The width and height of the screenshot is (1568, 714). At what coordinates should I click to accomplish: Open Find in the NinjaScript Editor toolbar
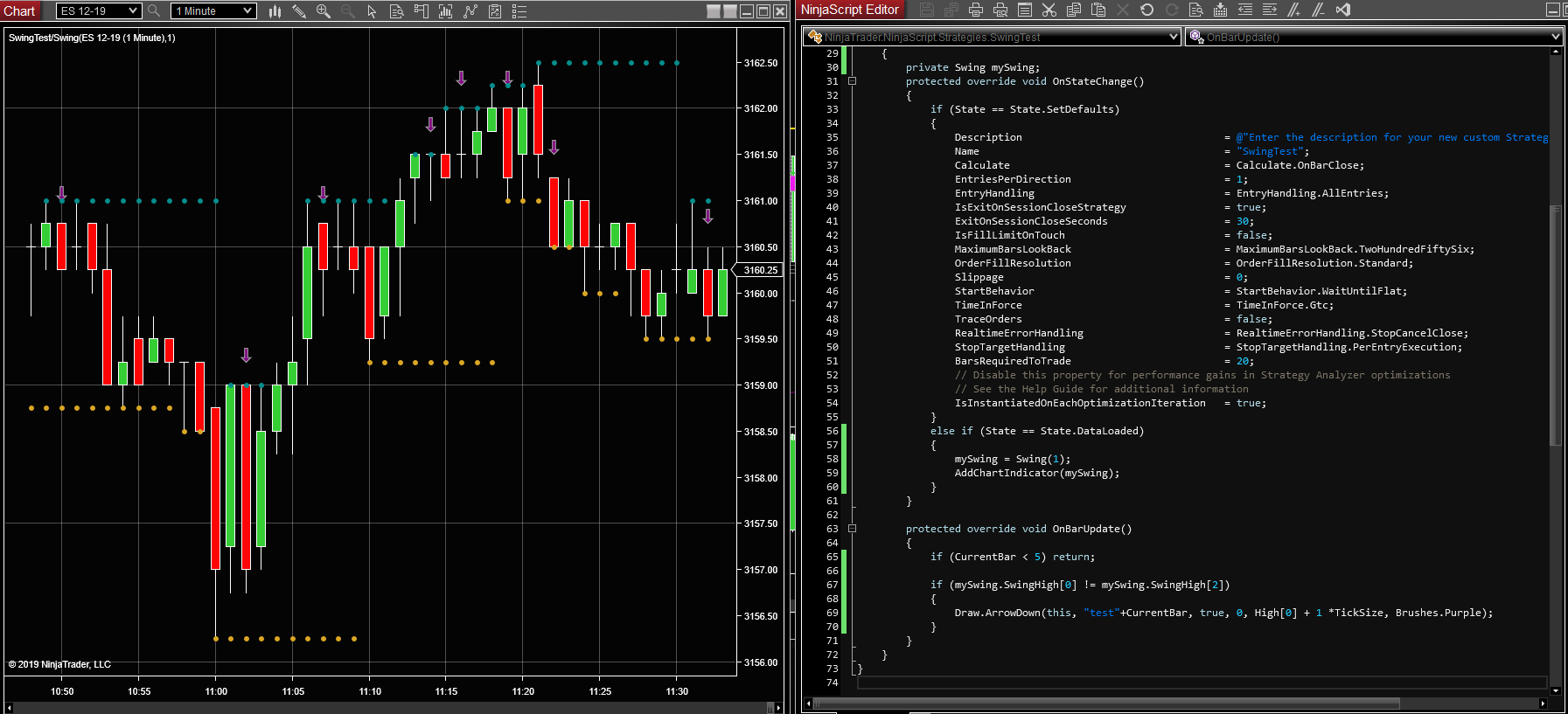[x=1196, y=10]
